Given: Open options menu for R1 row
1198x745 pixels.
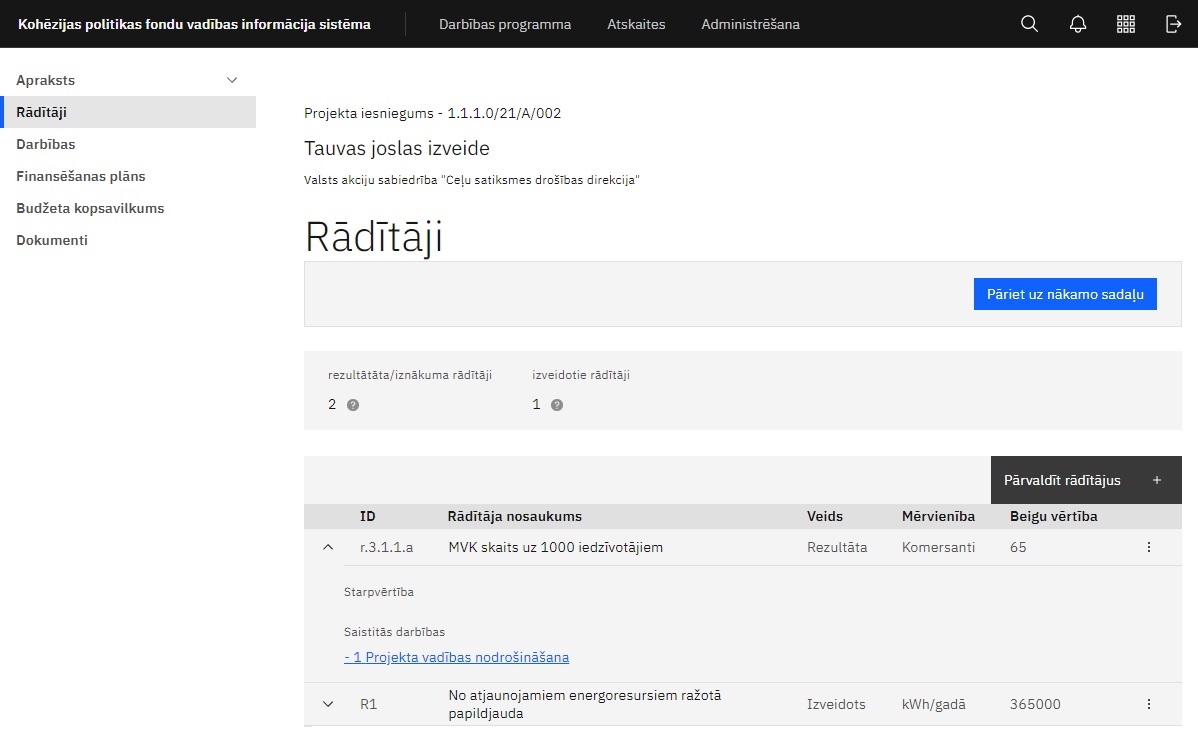Looking at the screenshot, I should pyautogui.click(x=1148, y=705).
